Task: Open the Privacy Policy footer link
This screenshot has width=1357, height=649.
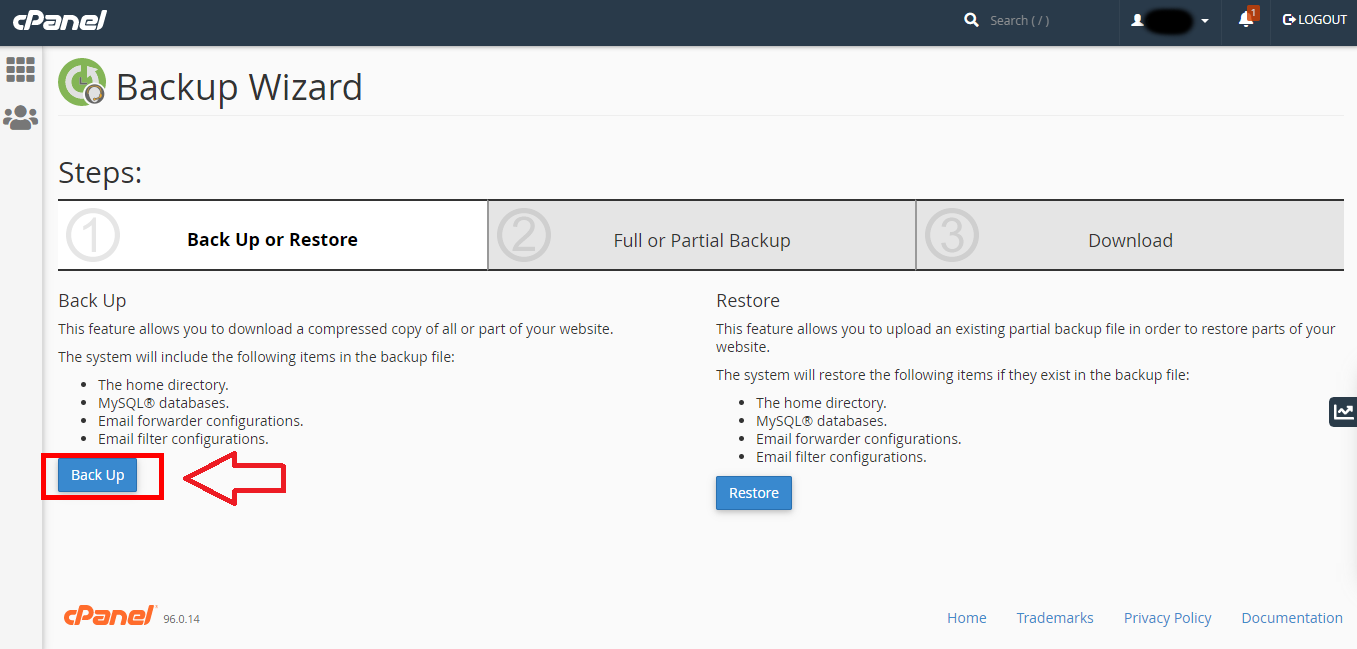Action: click(x=1167, y=618)
